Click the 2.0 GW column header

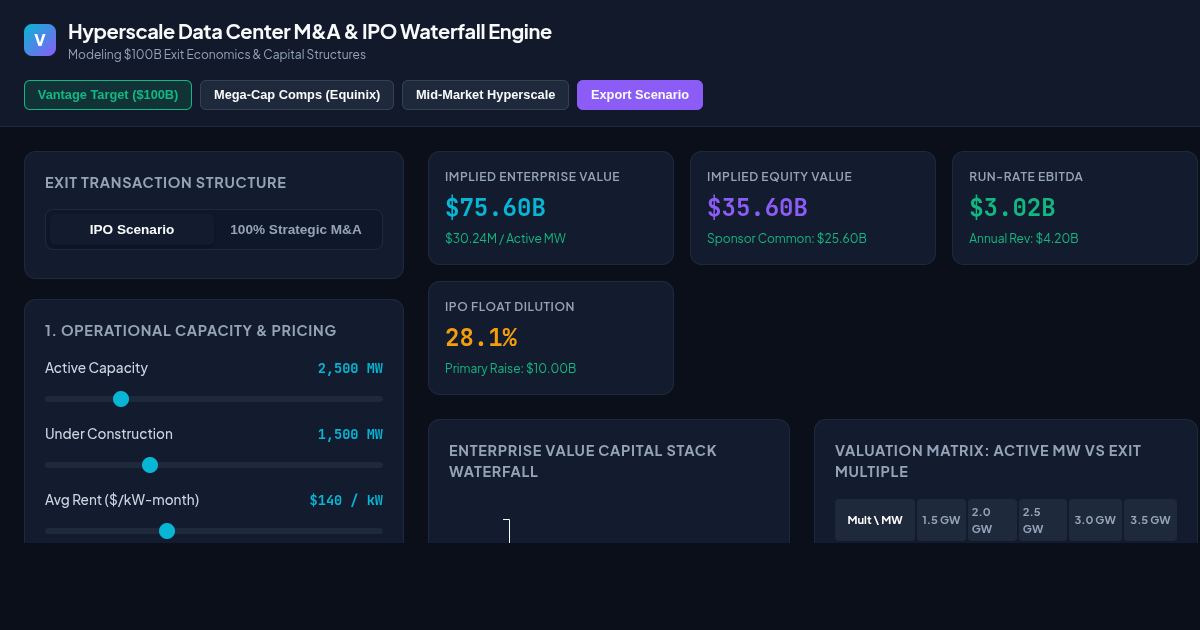point(992,520)
